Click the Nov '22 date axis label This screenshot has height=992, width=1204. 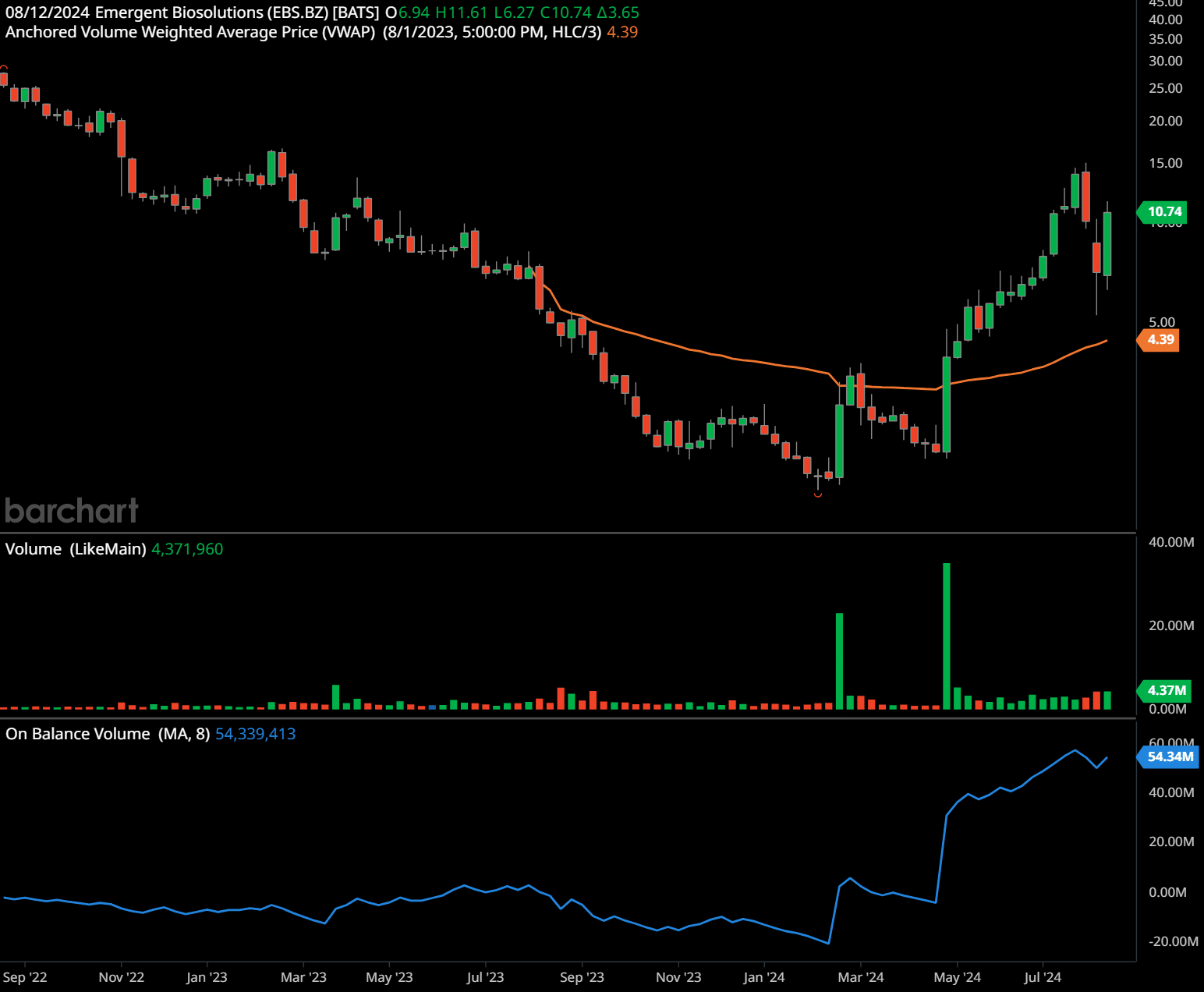point(122,977)
